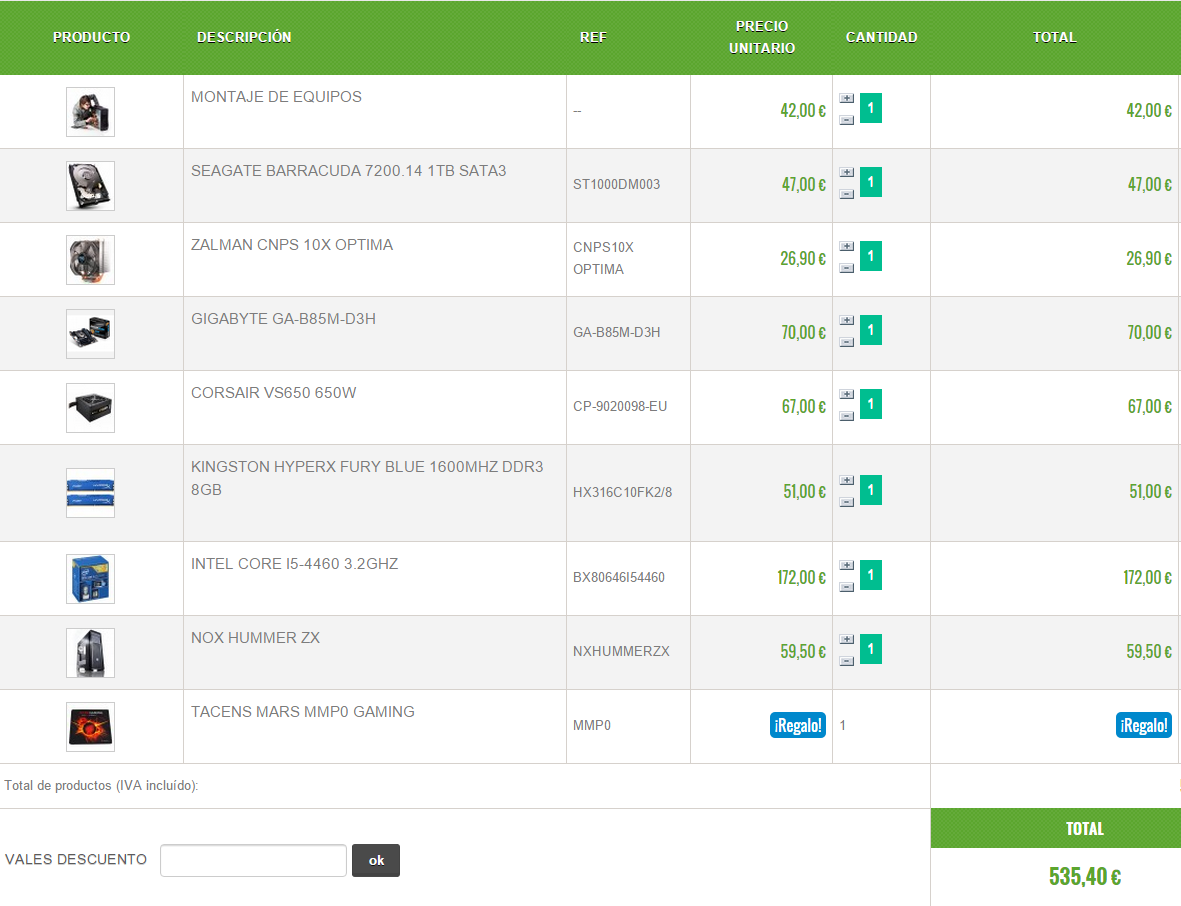Click quantity box for SEAGATE BARRACUDA
Screen dimensions: 1181x906
871,182
